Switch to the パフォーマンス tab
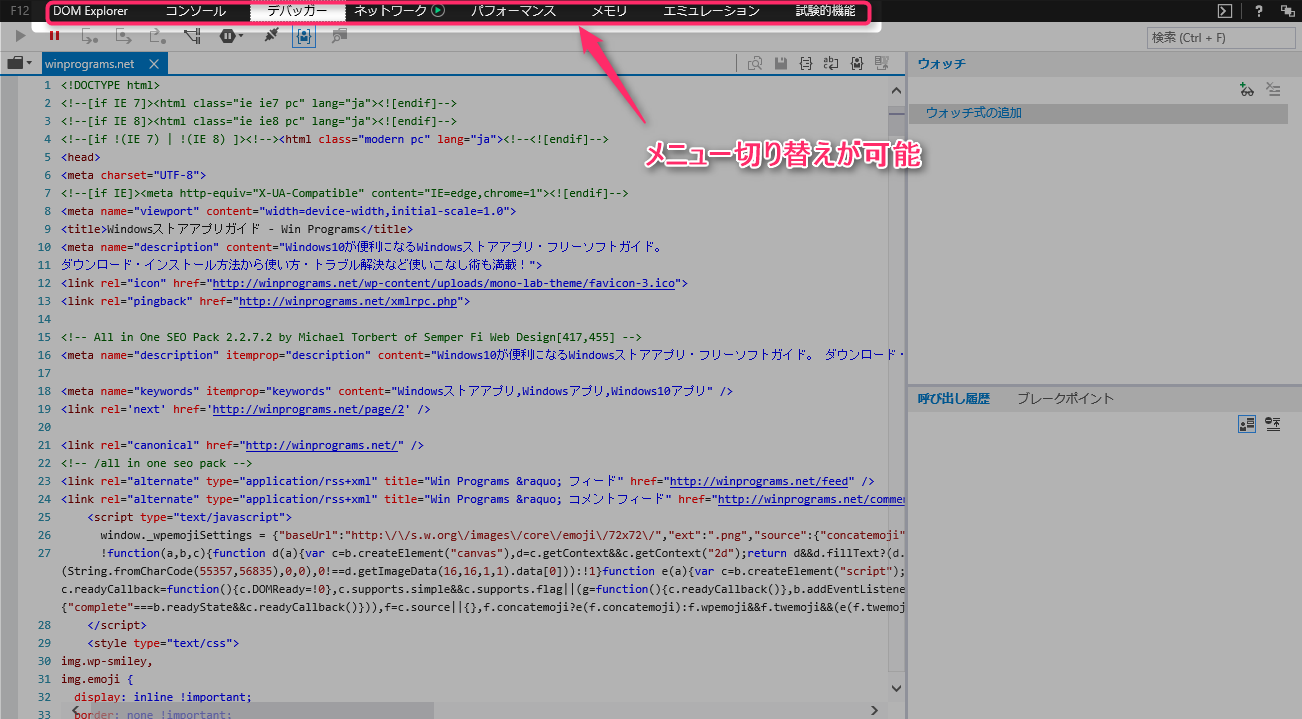The image size is (1302, 719). point(513,11)
